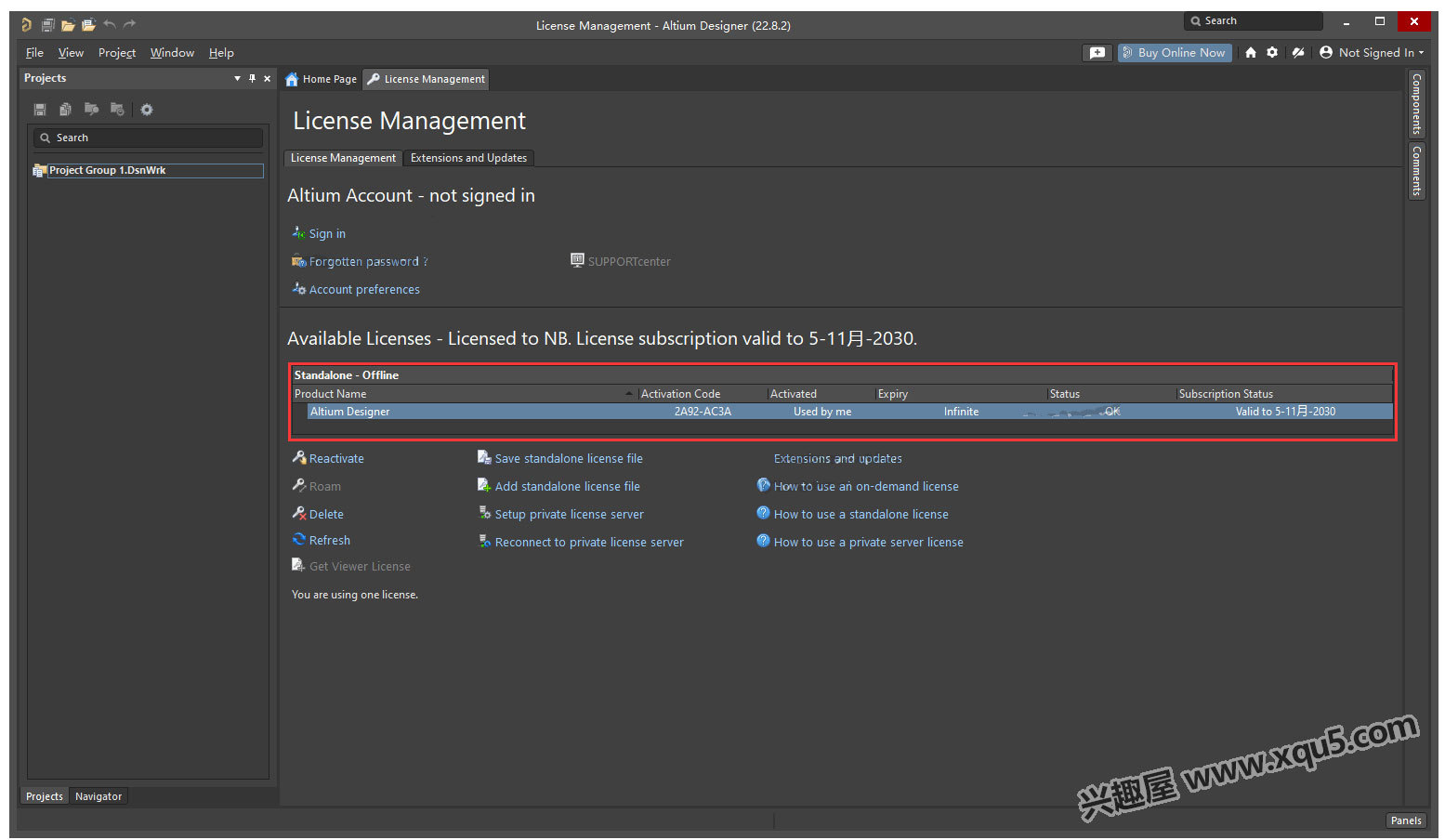Open How to use a private server license

(x=868, y=542)
